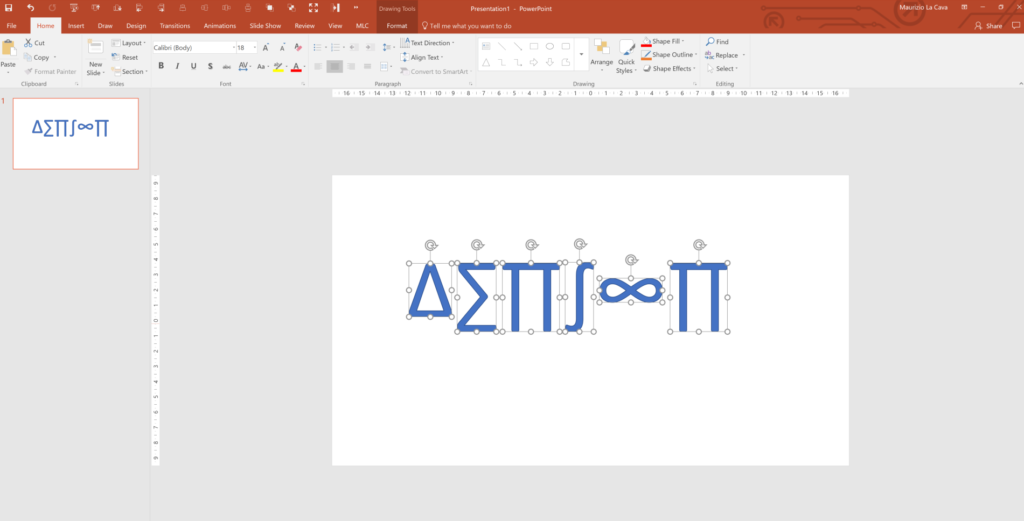Toggle text shadow
1024x521 pixels.
pyautogui.click(x=210, y=66)
